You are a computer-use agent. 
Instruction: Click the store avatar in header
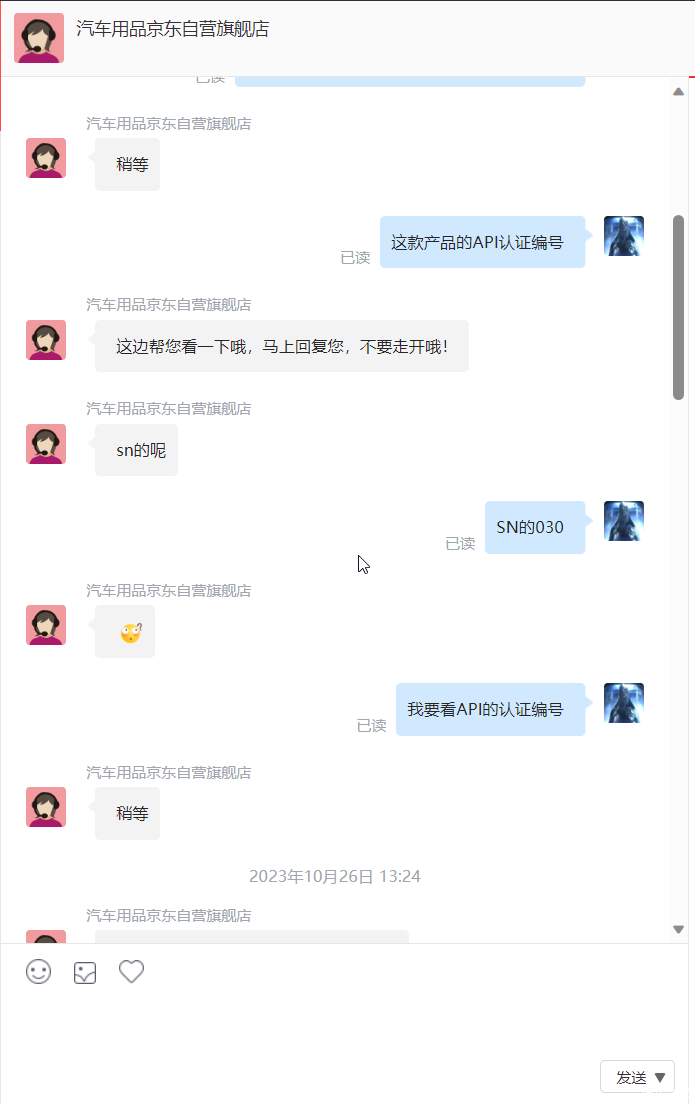(x=39, y=38)
